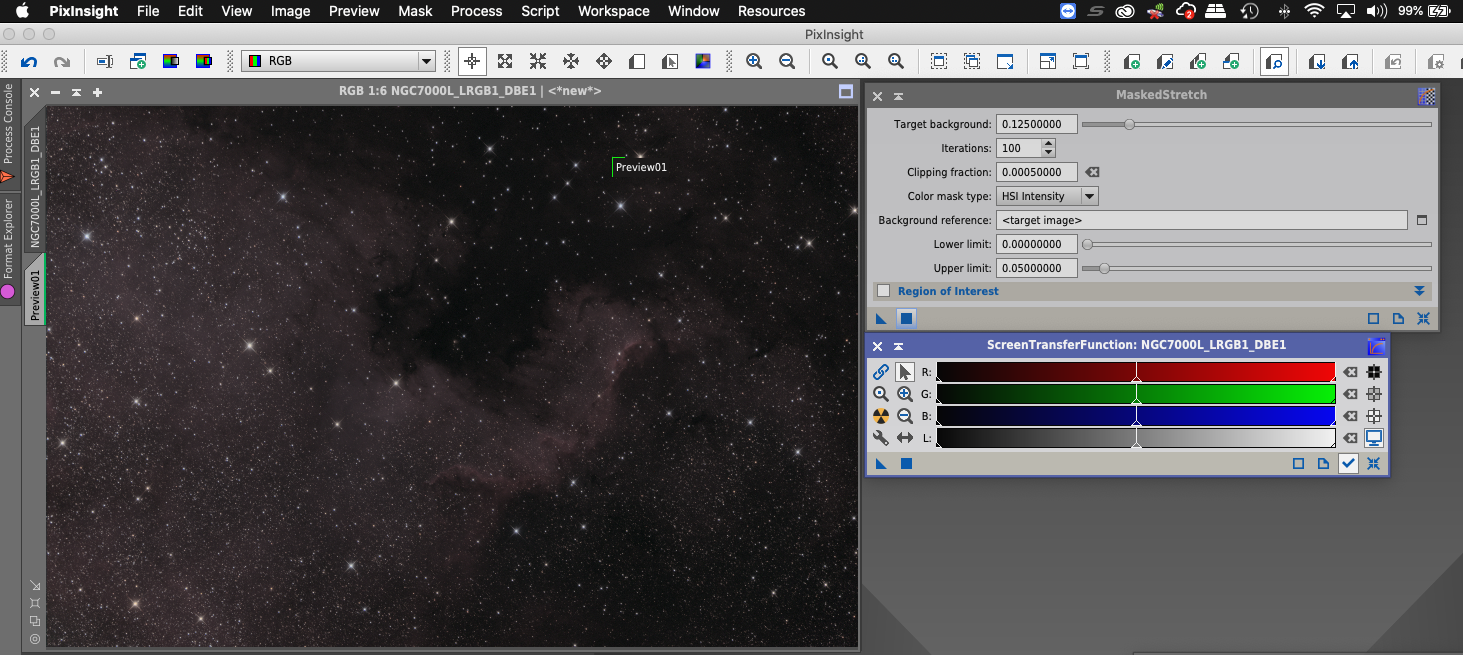
Task: Click the link RGB channels chain icon
Action: pos(880,372)
